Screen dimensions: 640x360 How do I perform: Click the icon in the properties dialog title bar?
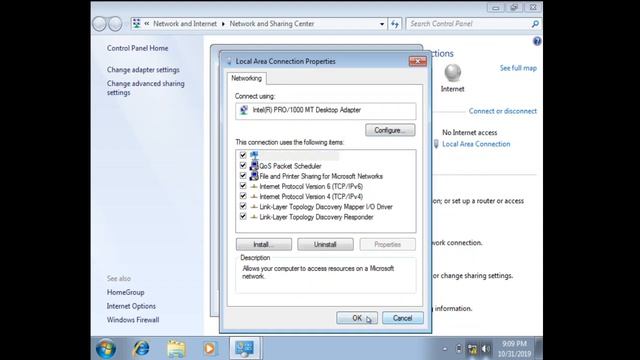pyautogui.click(x=229, y=61)
